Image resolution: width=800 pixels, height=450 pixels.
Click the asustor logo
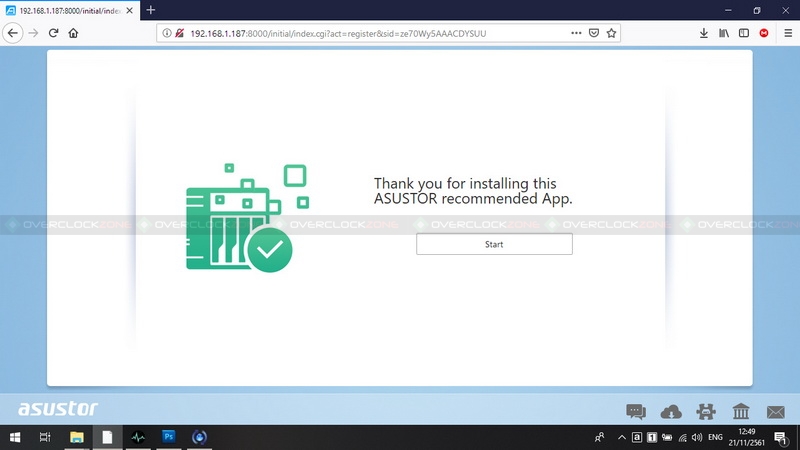click(58, 408)
